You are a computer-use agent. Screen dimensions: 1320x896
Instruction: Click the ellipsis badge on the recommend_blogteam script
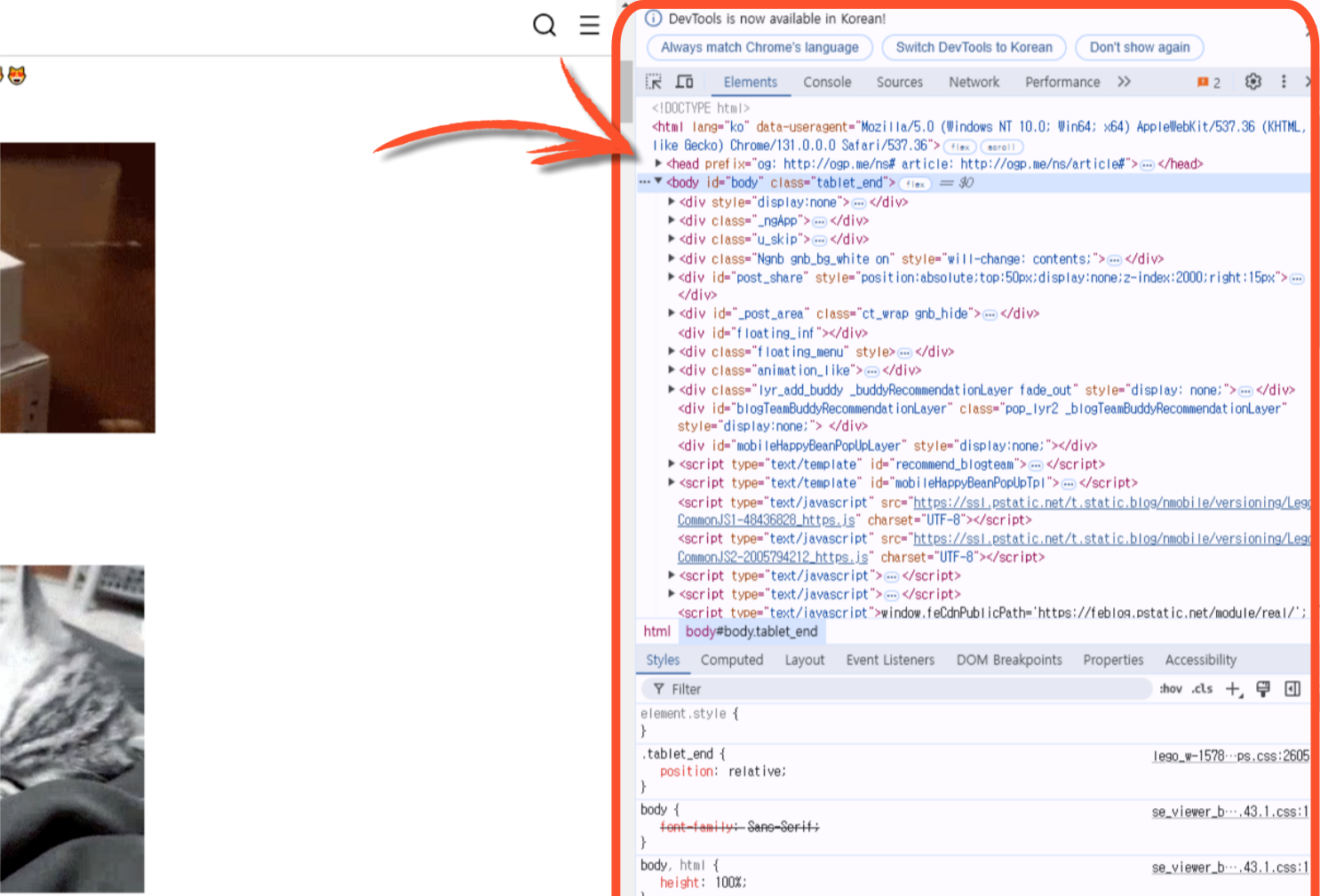1036,465
